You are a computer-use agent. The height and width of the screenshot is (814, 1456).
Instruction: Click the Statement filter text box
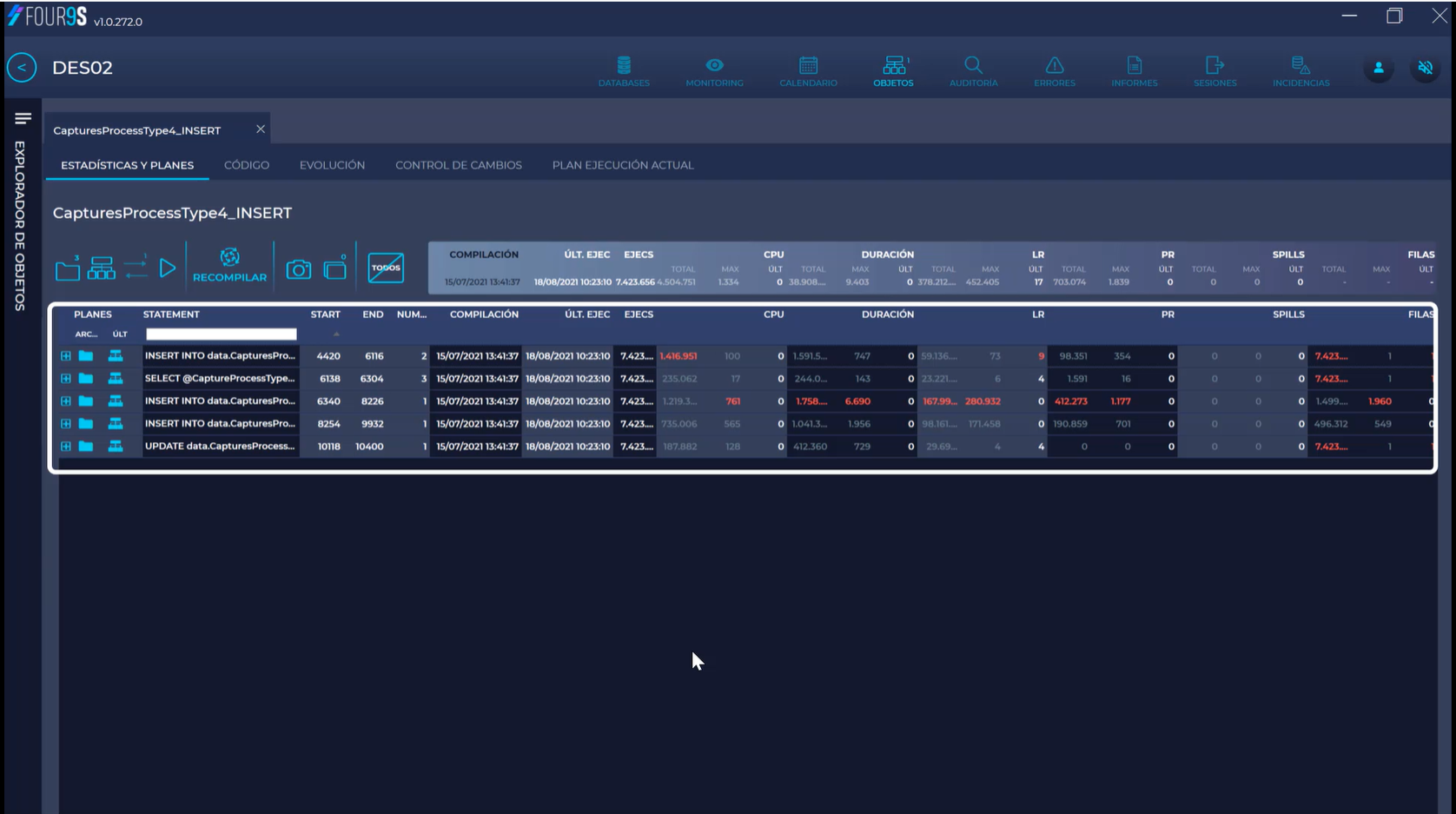pos(221,334)
